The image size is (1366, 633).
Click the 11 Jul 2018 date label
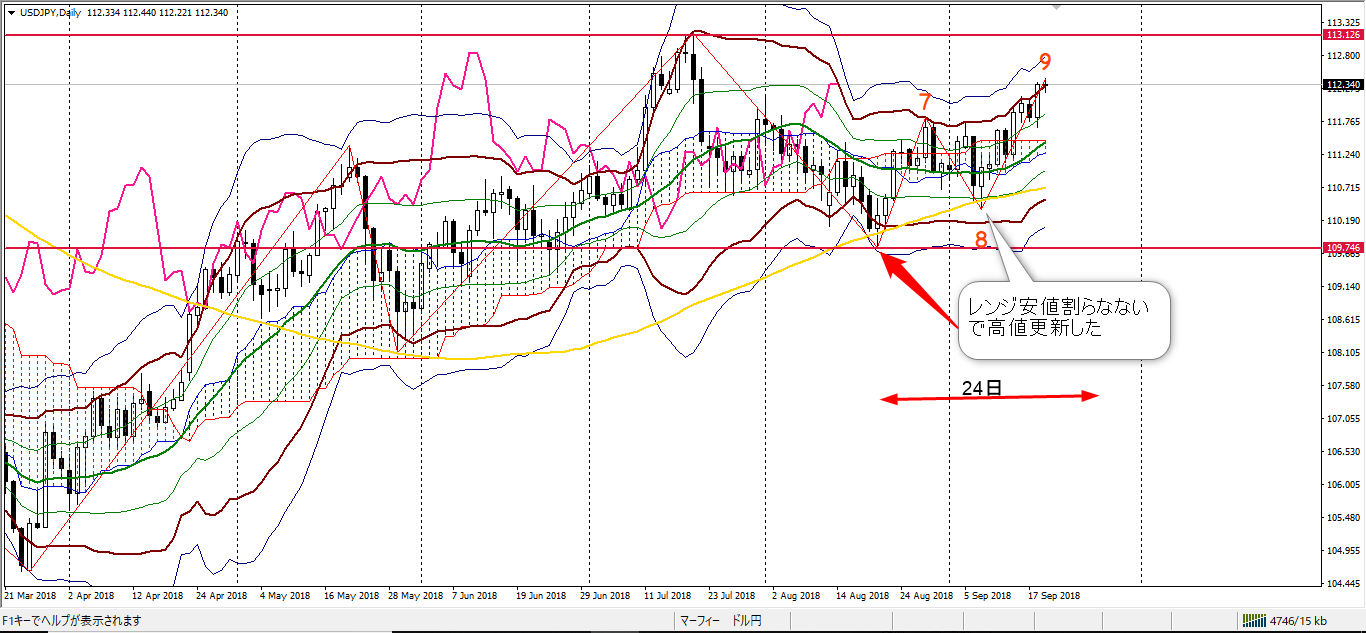pos(669,595)
